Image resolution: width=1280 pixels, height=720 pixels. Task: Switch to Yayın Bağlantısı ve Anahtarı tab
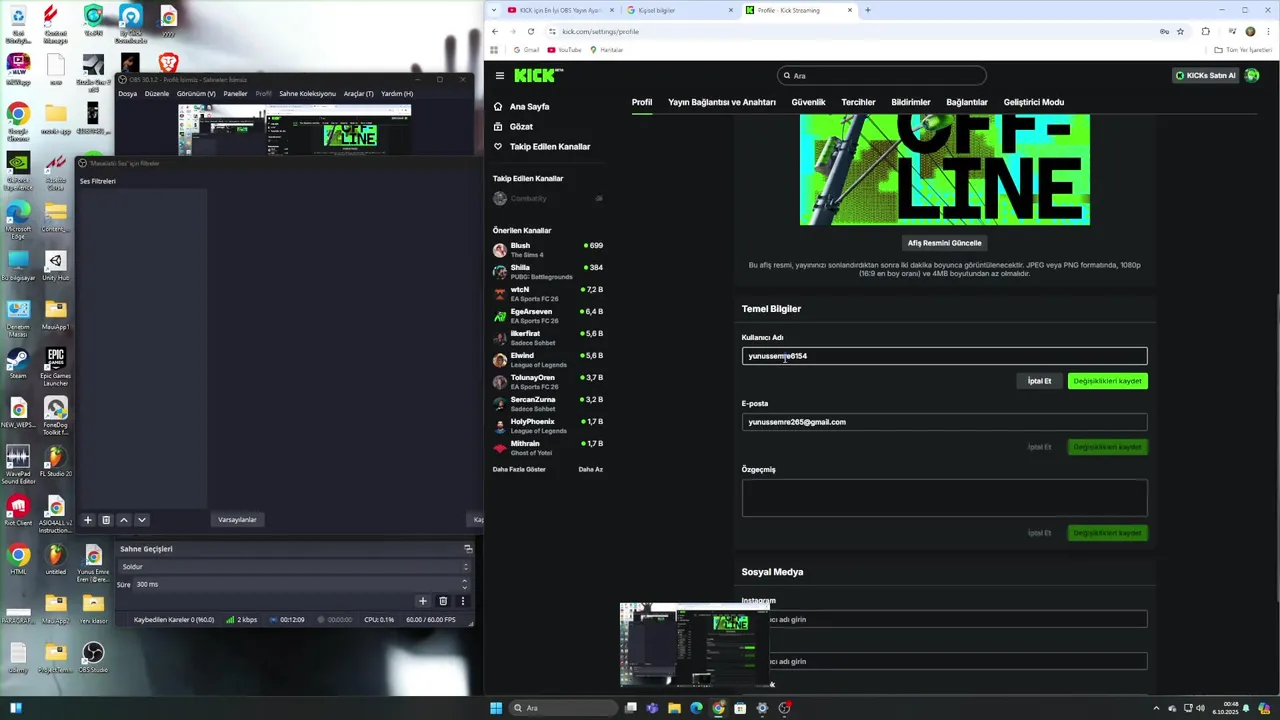[722, 102]
